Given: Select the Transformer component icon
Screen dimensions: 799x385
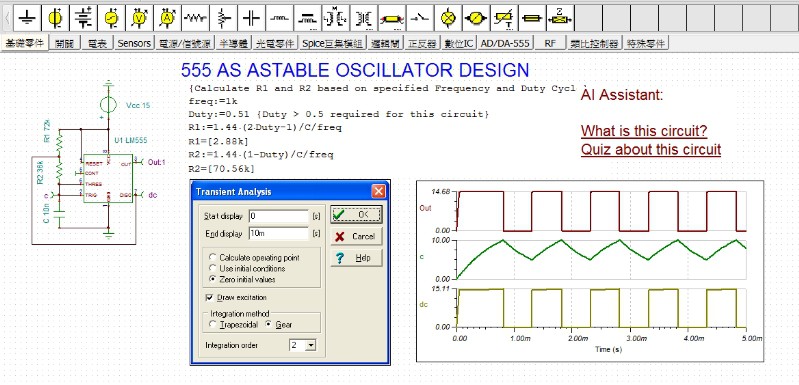Looking at the screenshot, I should pyautogui.click(x=363, y=18).
